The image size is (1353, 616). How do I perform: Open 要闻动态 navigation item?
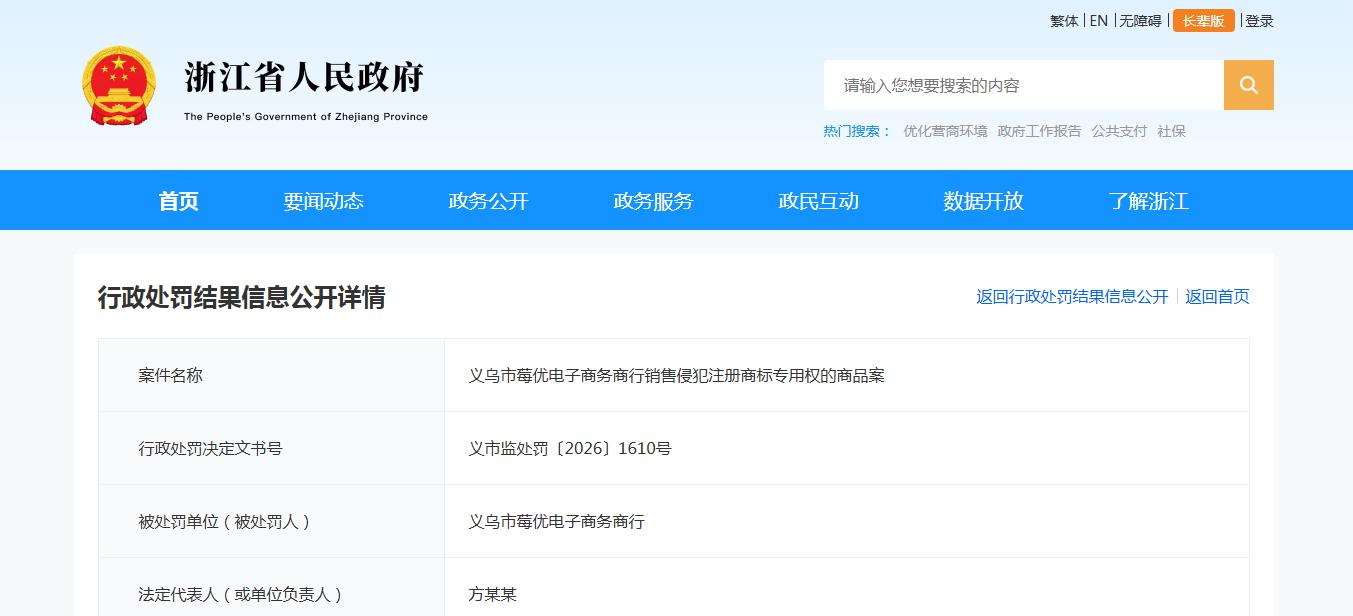323,201
